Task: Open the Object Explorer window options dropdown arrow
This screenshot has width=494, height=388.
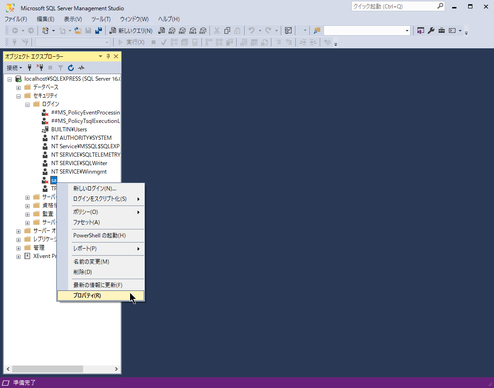Action: tap(100, 56)
